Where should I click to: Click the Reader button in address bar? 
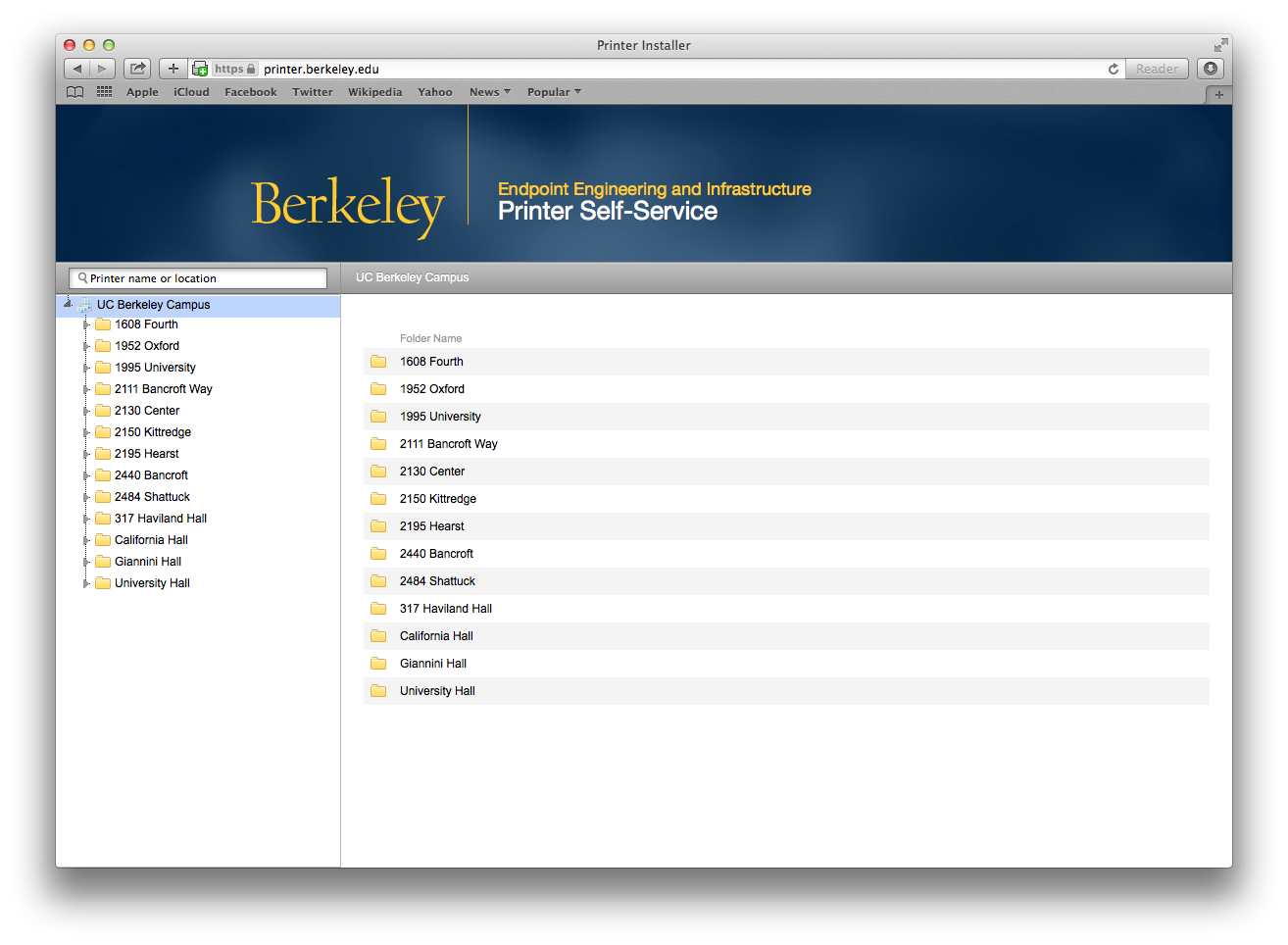click(1157, 69)
